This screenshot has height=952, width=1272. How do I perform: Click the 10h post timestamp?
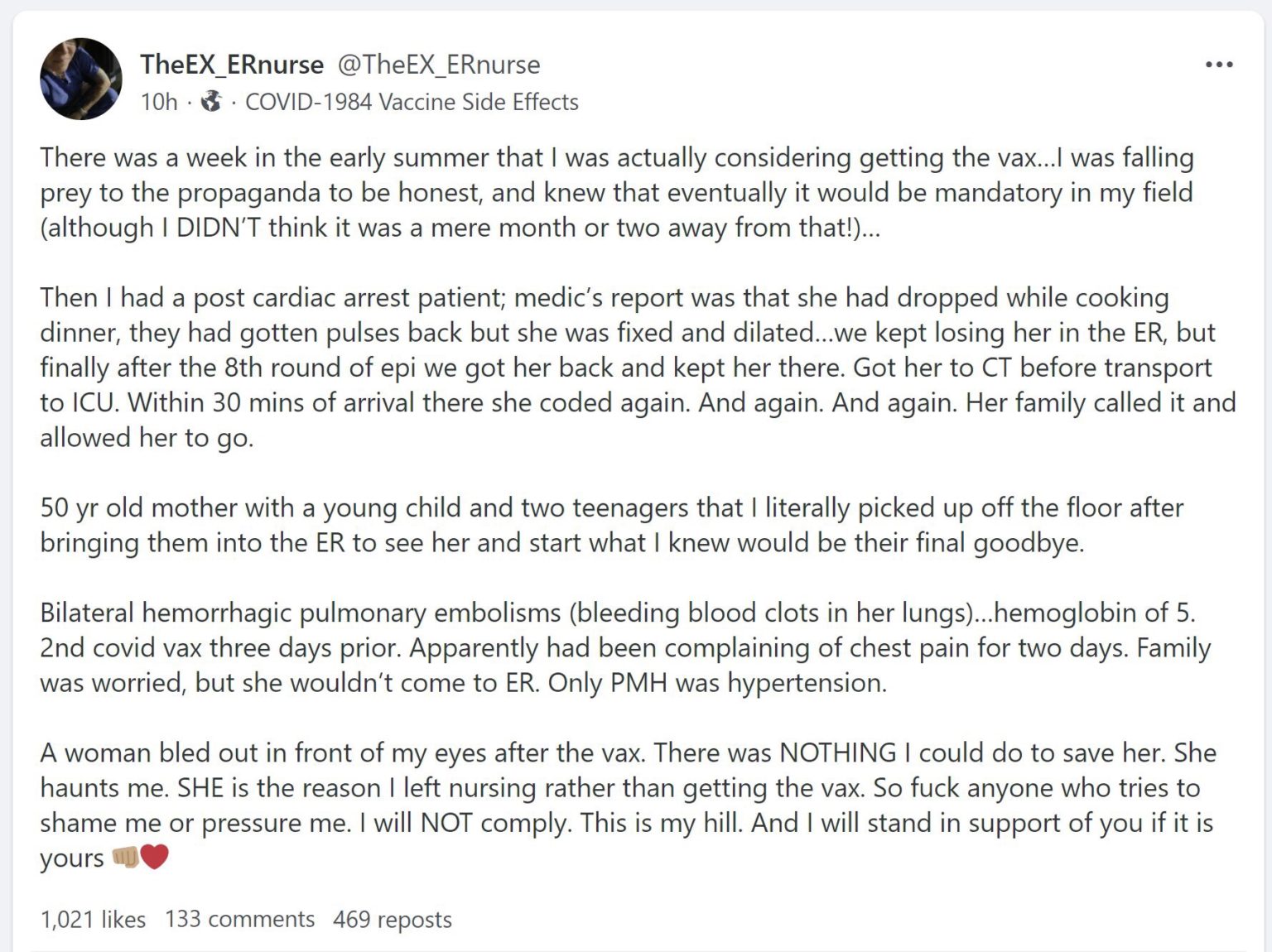[x=159, y=102]
